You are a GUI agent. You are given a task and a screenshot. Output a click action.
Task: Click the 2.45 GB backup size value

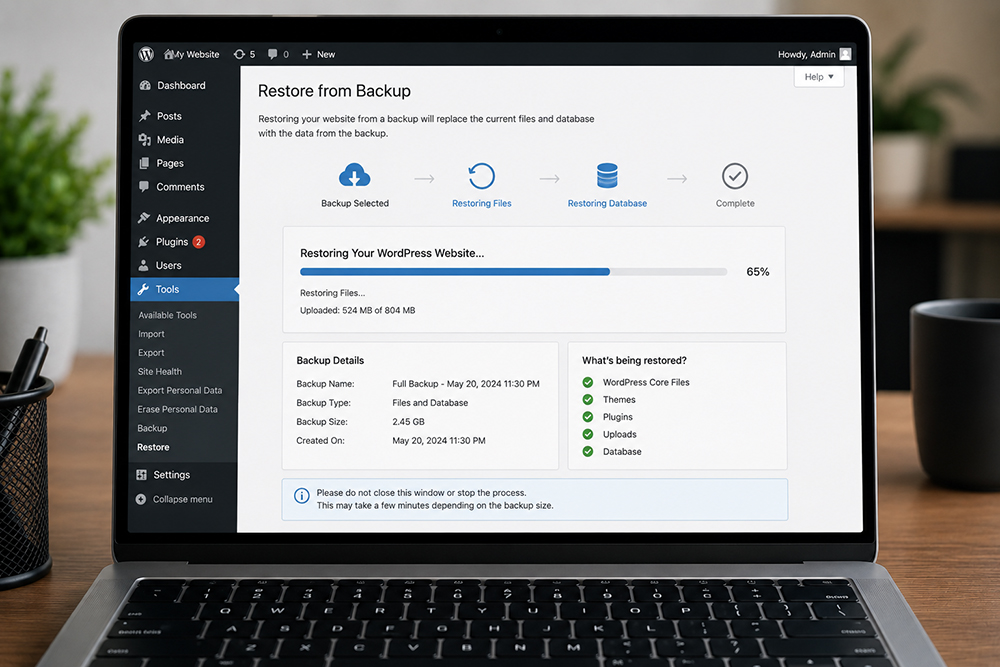(x=408, y=421)
